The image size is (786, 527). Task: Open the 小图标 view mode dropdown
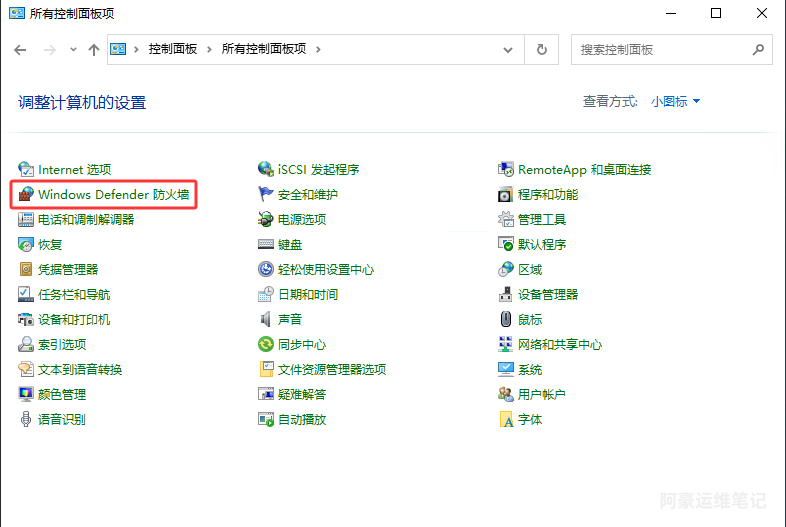pyautogui.click(x=675, y=101)
